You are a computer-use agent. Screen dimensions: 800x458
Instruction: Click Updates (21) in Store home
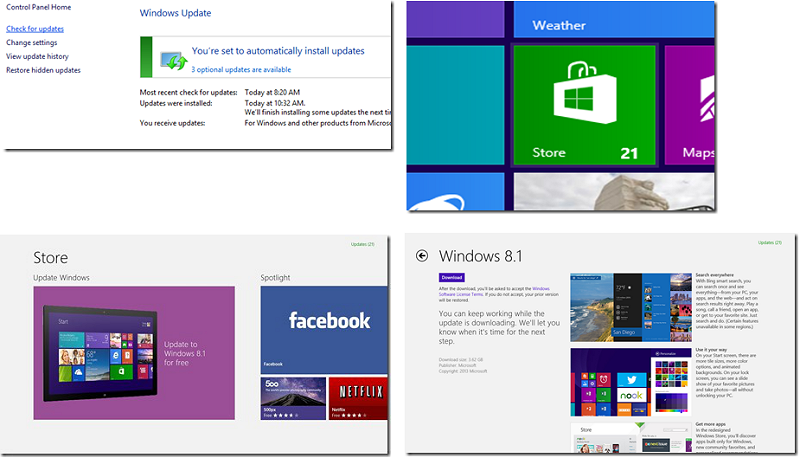(x=362, y=244)
